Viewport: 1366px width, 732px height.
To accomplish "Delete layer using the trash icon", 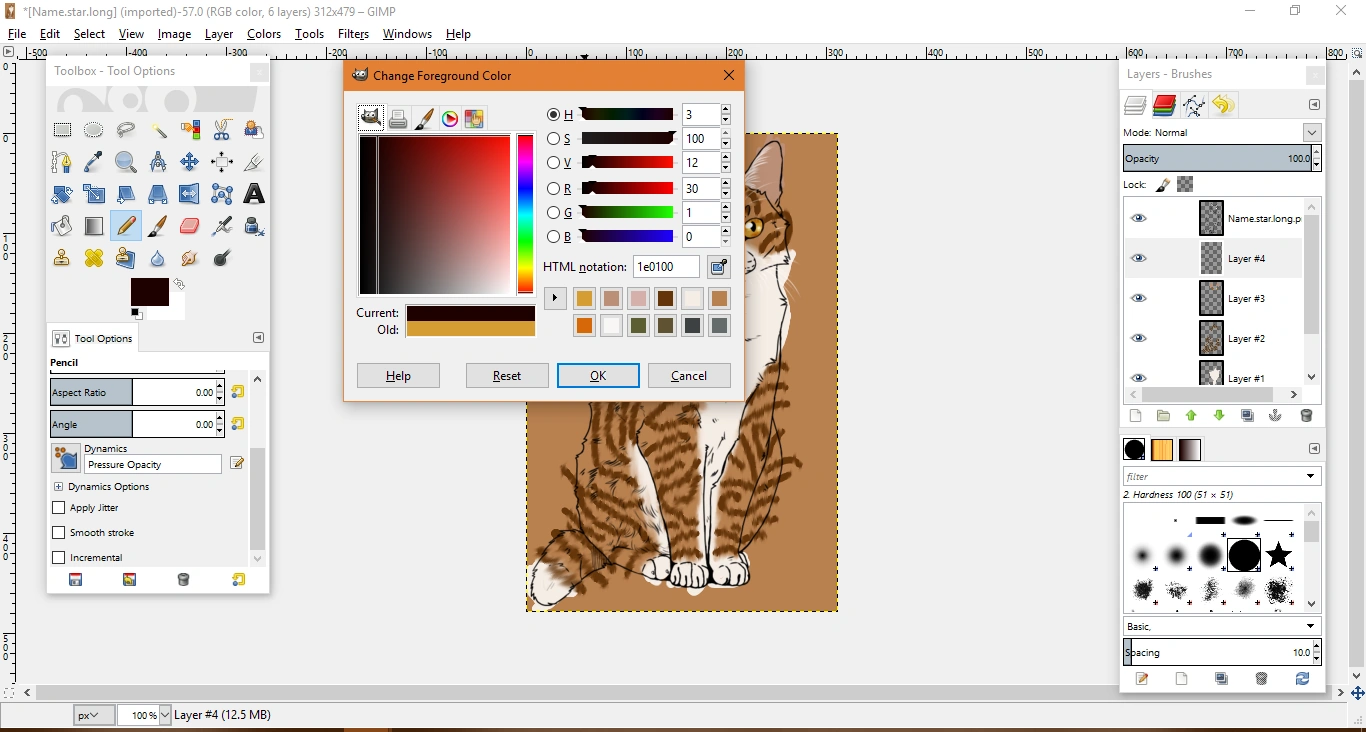I will click(x=1306, y=416).
